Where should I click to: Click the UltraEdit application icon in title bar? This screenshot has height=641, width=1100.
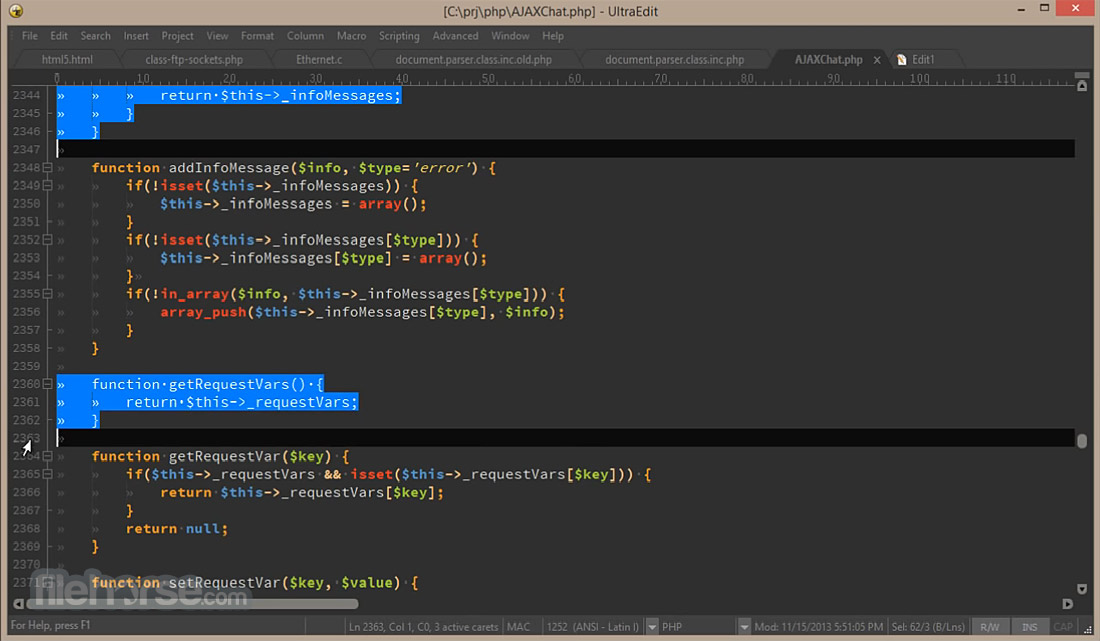pos(15,11)
